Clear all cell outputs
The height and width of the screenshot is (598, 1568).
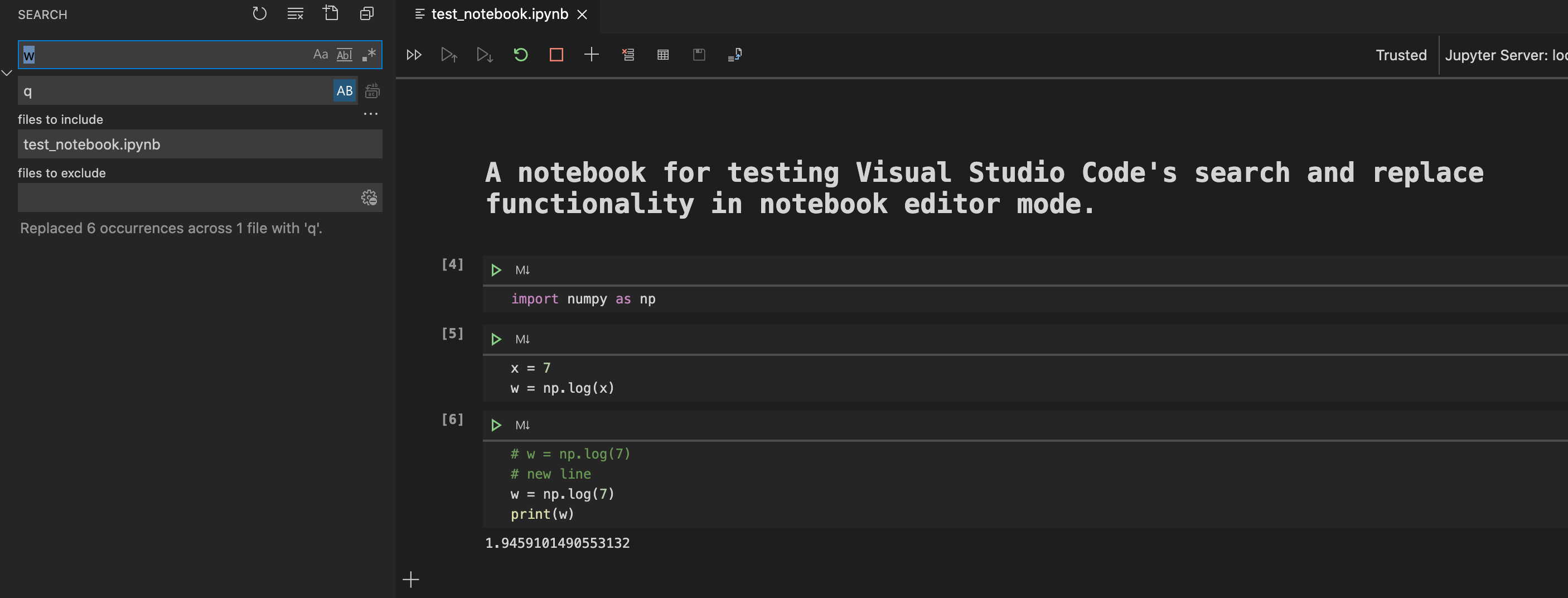pos(628,55)
